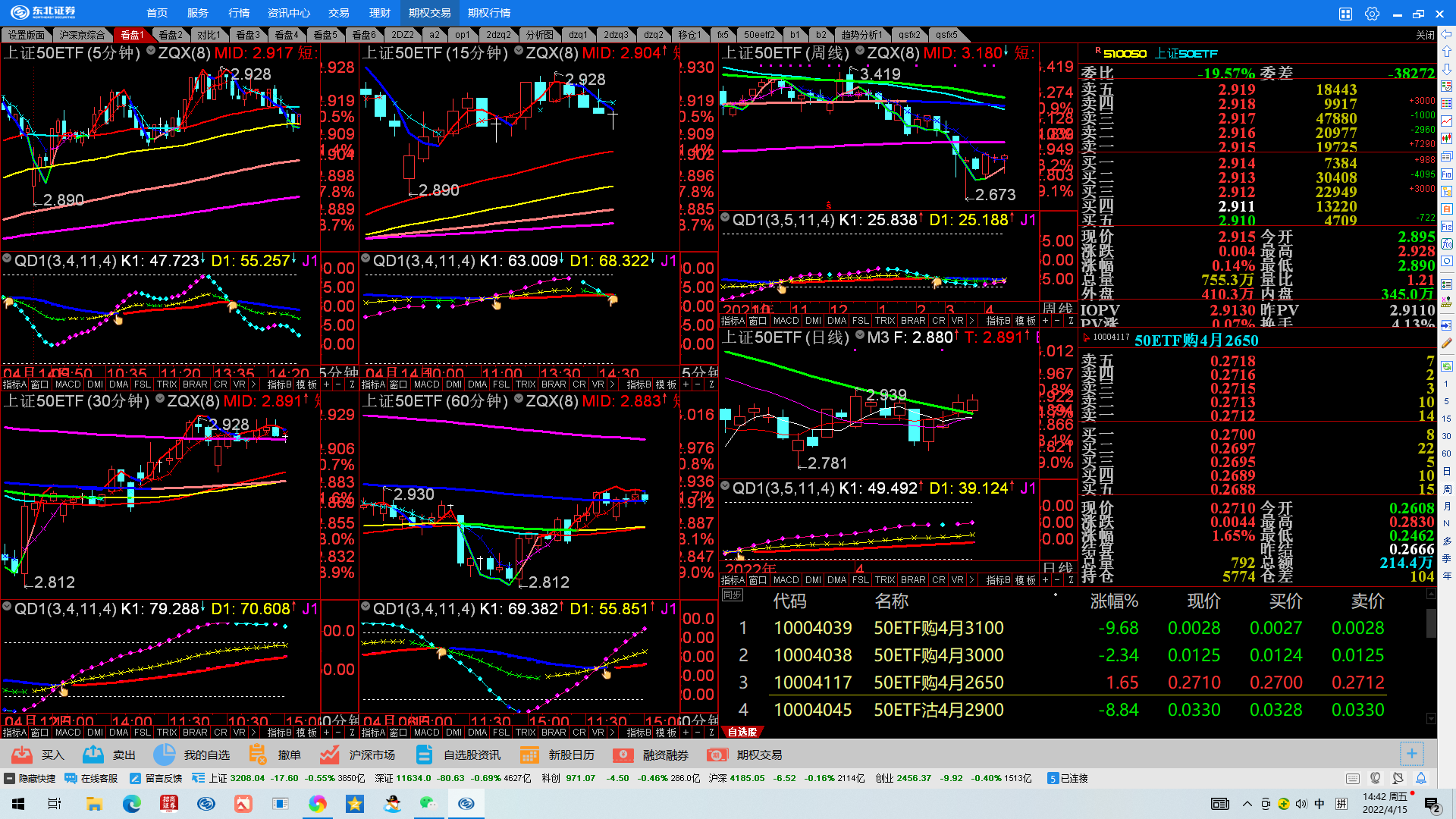Open the settings gear in title bar
Screen dimensions: 1456x819
point(1372,13)
